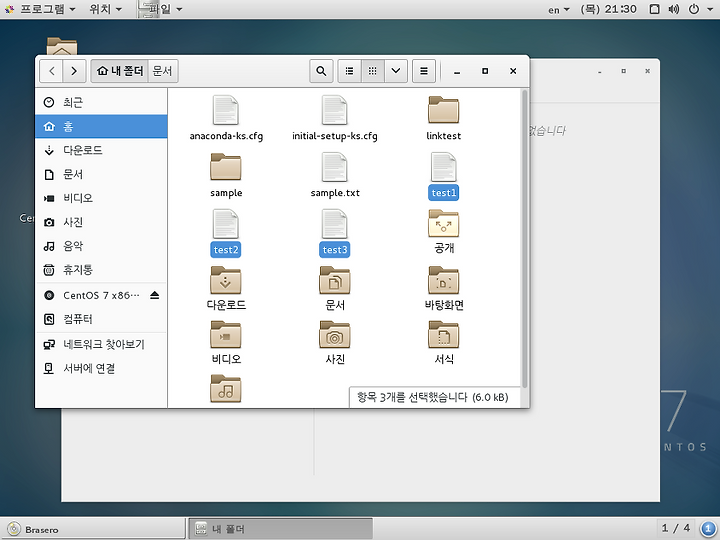Switch to icon grid view
This screenshot has height=540, width=720.
(x=373, y=71)
